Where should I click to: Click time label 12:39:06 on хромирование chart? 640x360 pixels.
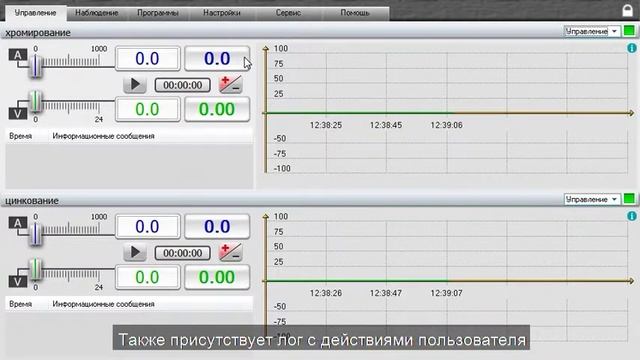[447, 125]
